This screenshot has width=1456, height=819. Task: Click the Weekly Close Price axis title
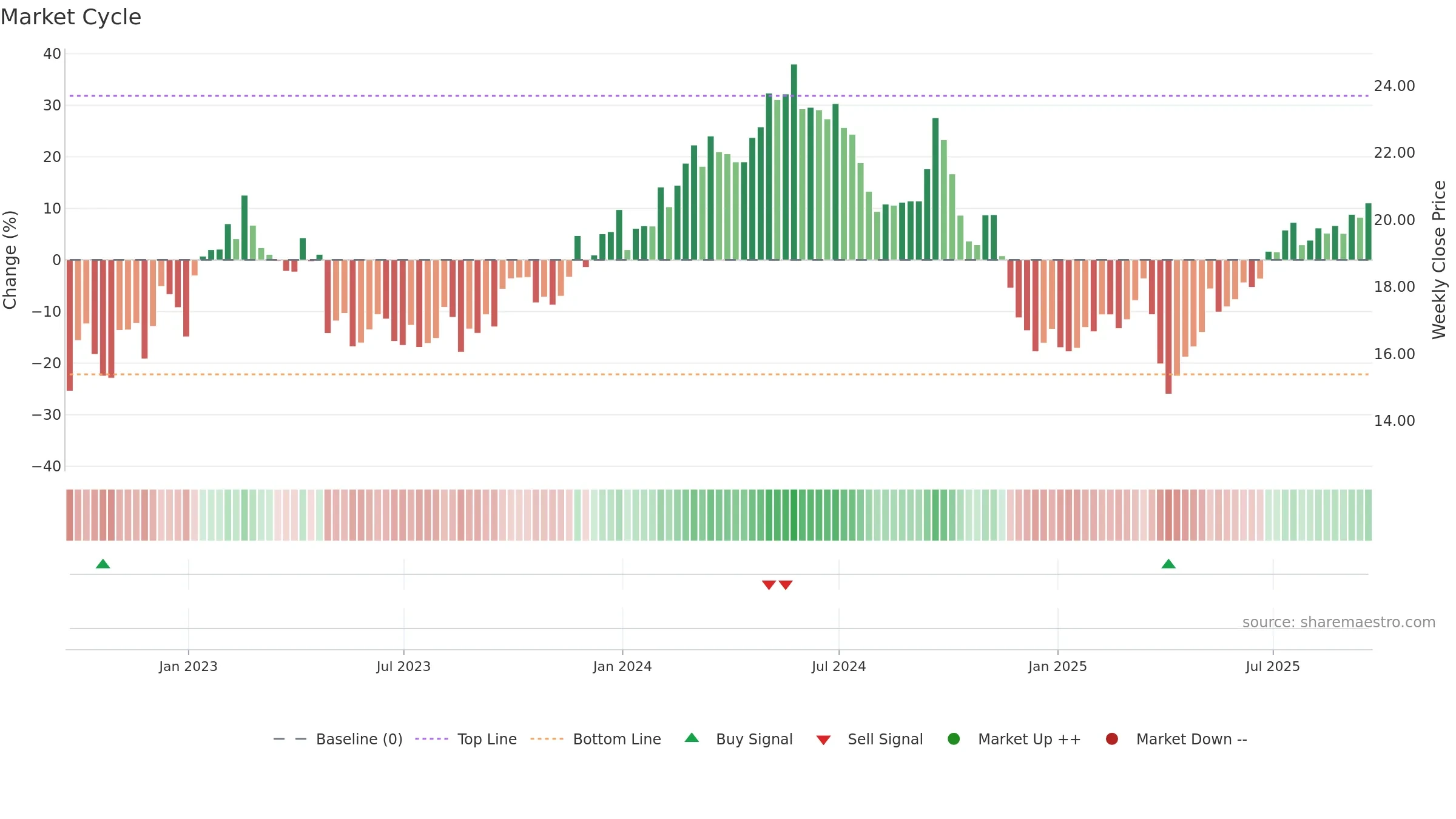click(1439, 260)
